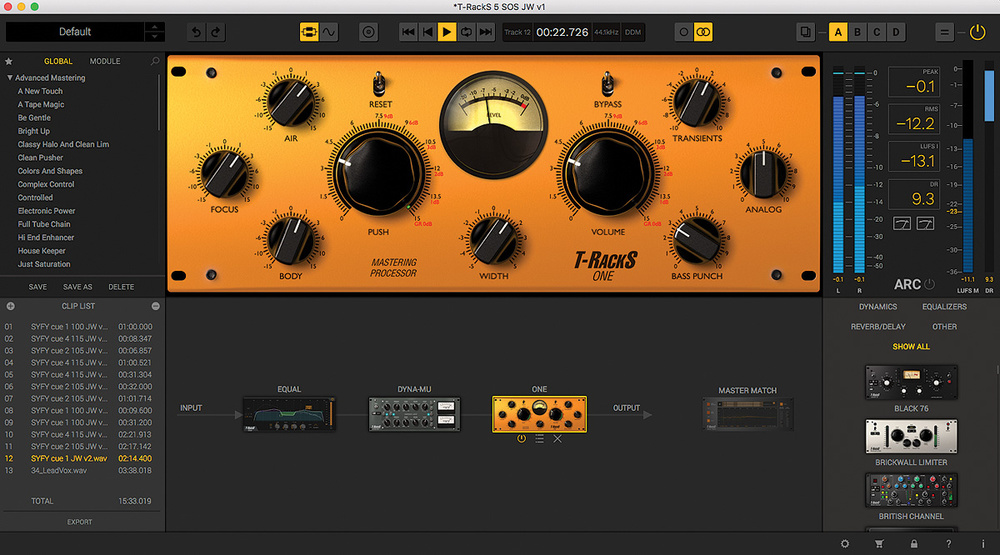This screenshot has height=555, width=1000.
Task: Collapse the Advanced Mastering preset folder
Action: (10, 78)
